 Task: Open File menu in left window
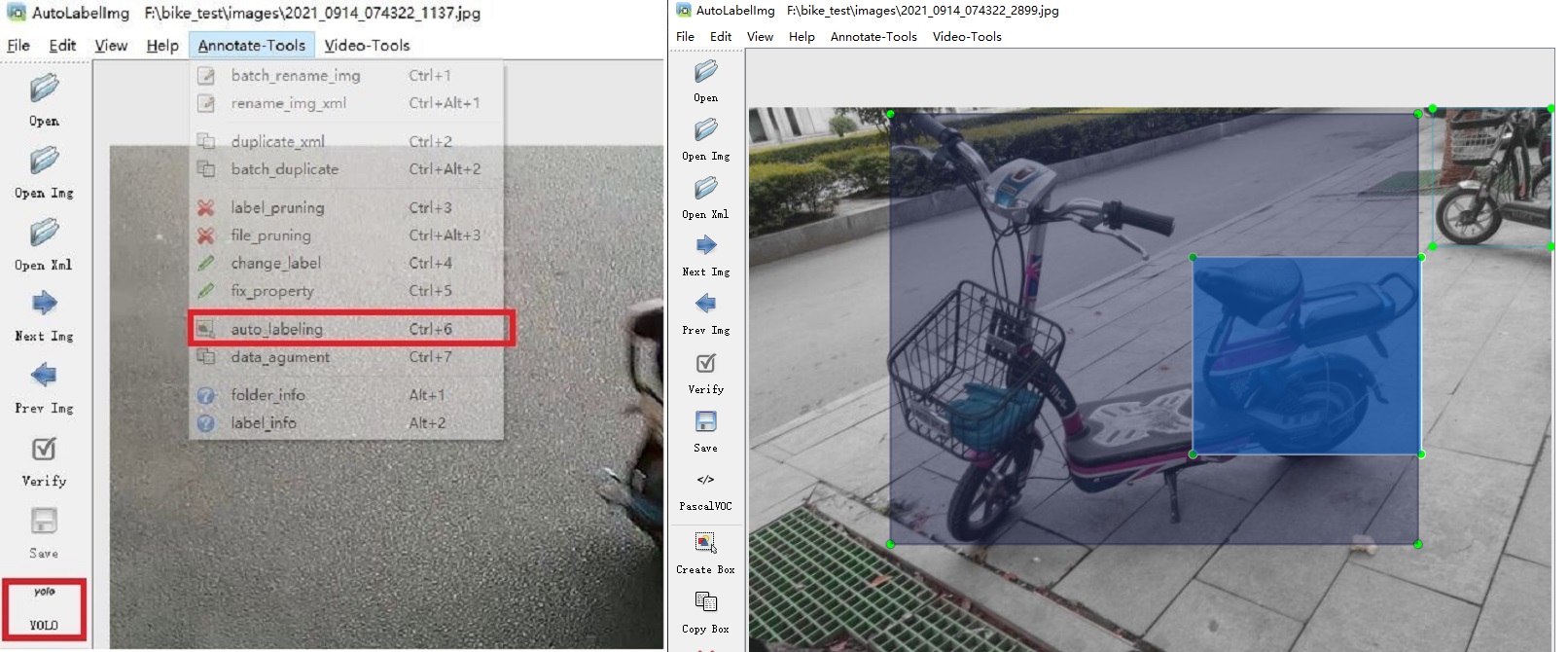(18, 45)
